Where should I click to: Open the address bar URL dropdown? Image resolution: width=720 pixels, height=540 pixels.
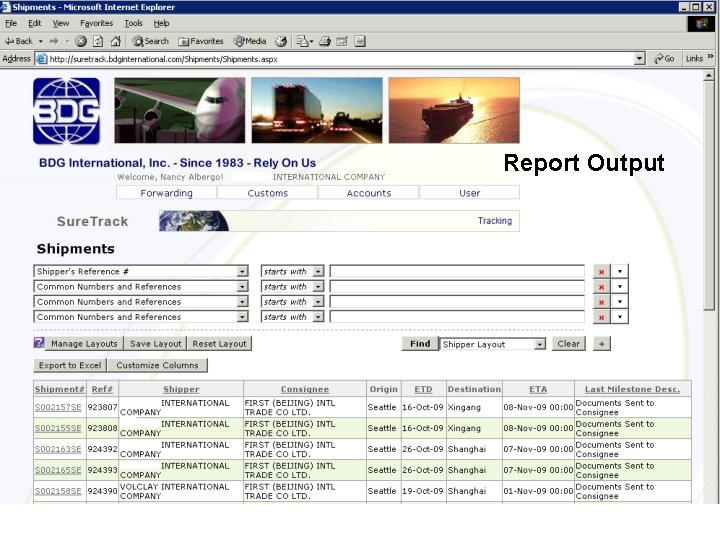click(x=639, y=59)
